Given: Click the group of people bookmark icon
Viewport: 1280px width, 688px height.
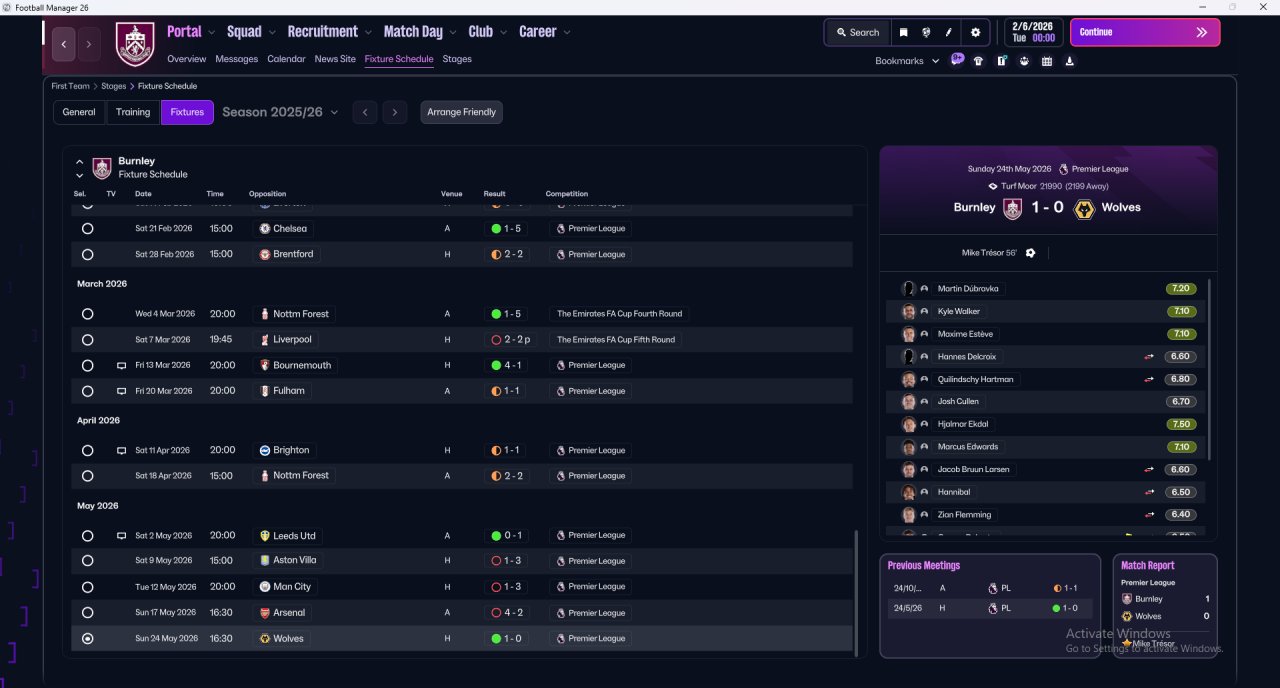Looking at the screenshot, I should 1024,61.
